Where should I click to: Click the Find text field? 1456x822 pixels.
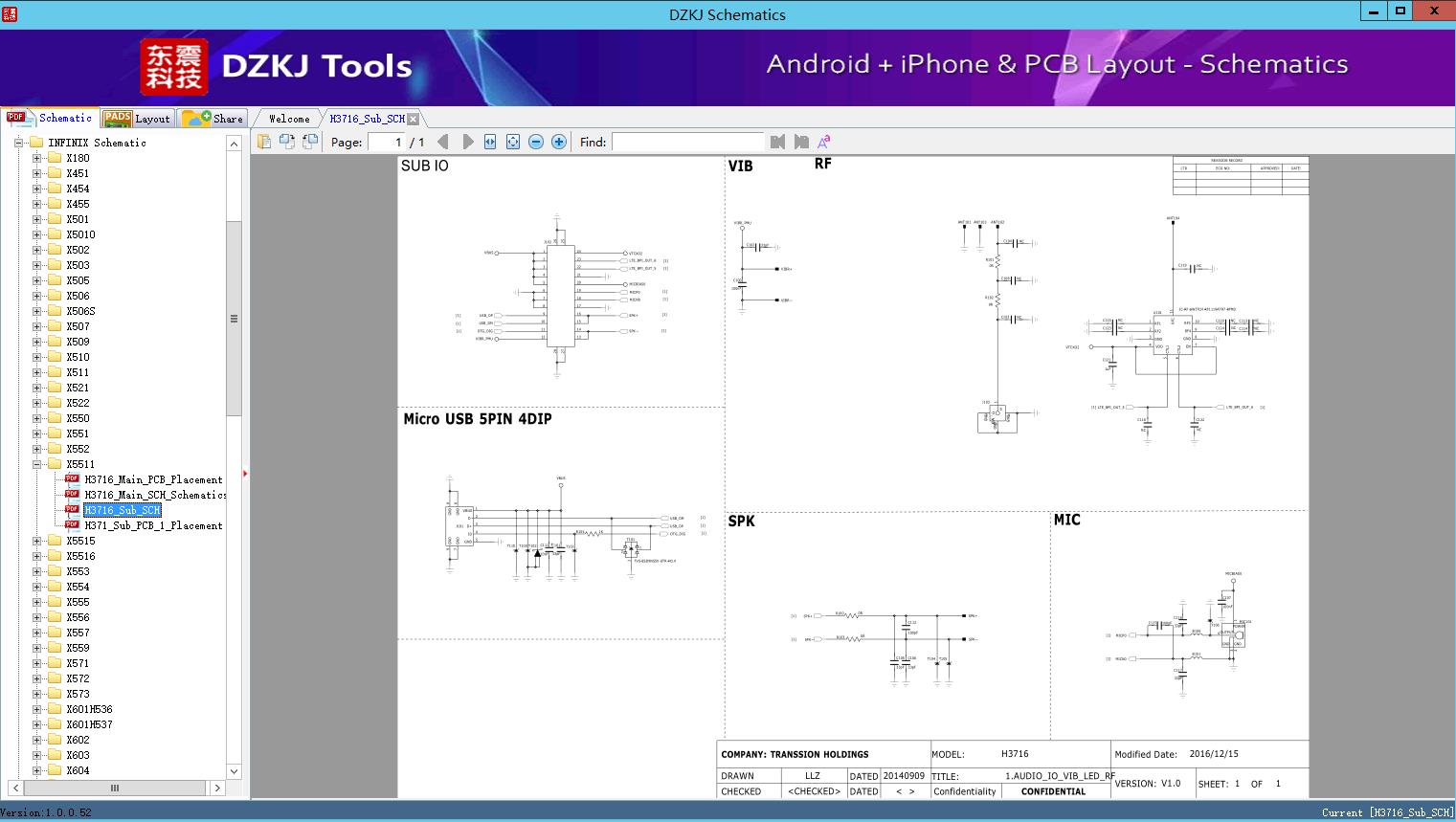tap(687, 142)
